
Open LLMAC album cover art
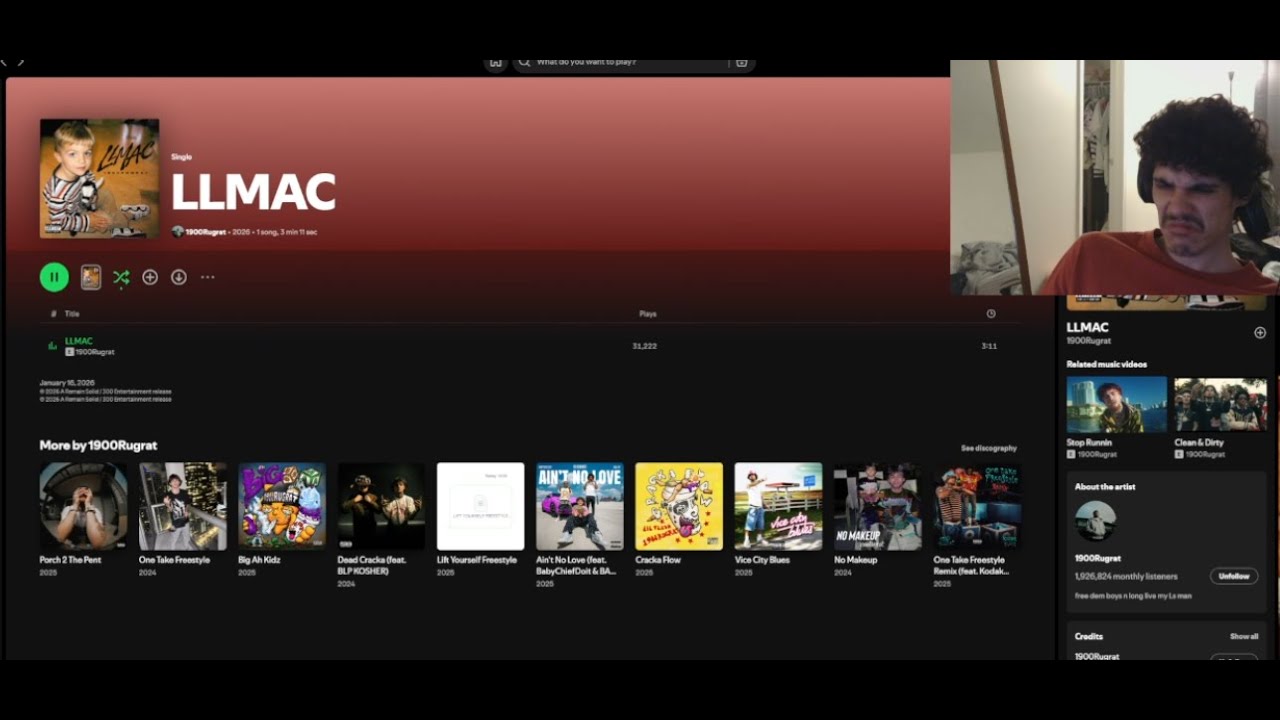[99, 178]
